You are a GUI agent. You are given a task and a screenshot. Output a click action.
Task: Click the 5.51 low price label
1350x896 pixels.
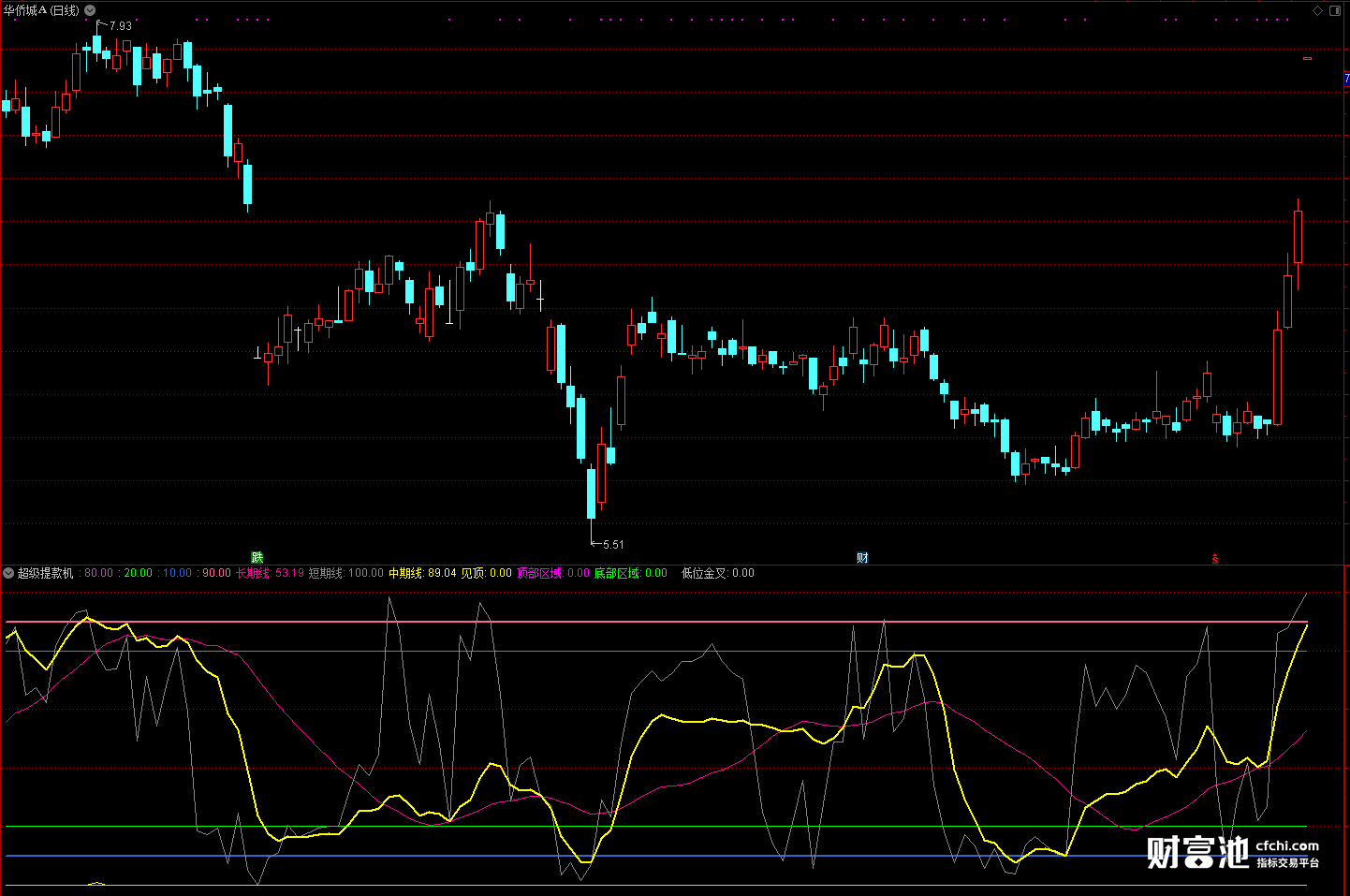(x=613, y=545)
